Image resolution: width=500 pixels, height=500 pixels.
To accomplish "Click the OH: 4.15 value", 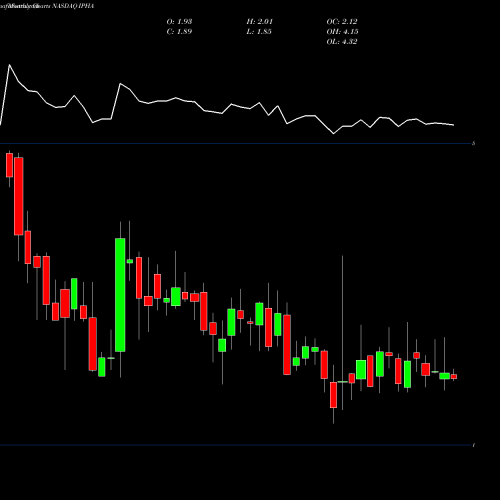I will pos(342,32).
